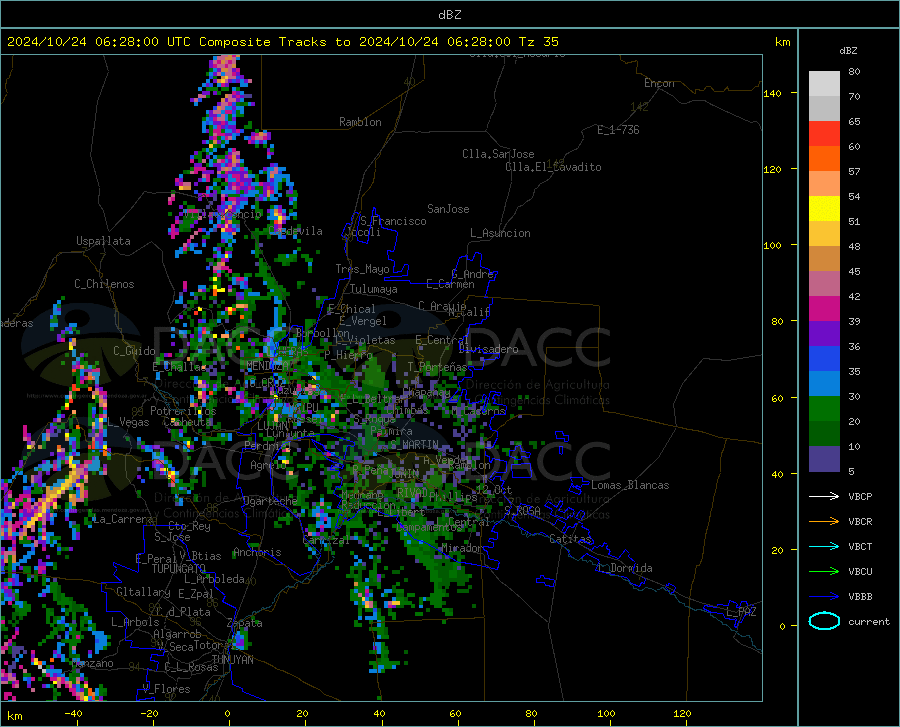Click the dBZ title at top

coord(449,15)
